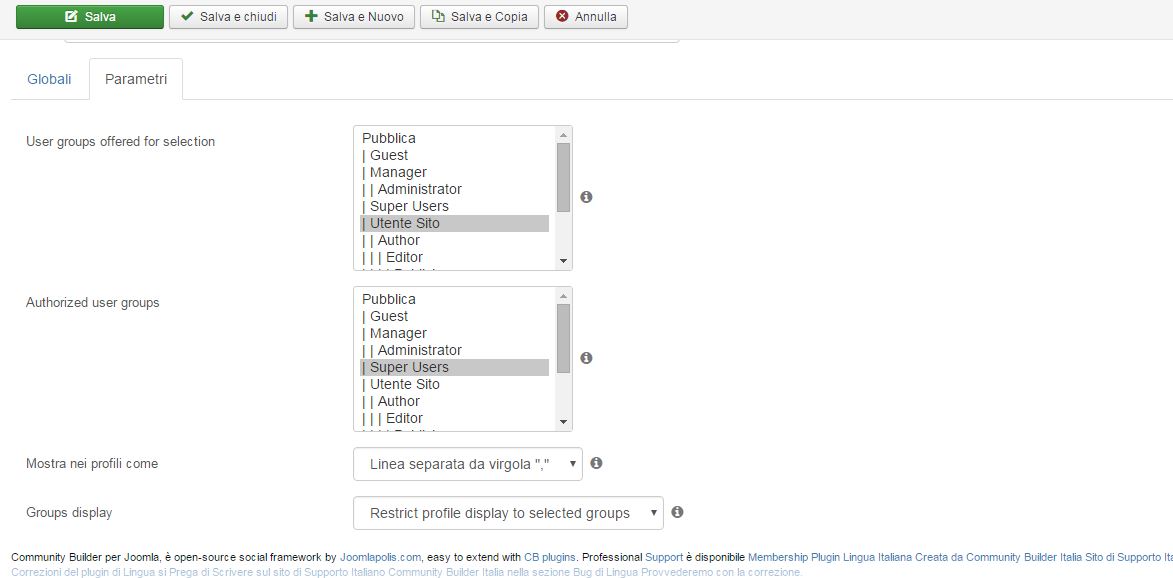
Task: Click the info icon beside Authorized user groups
Action: [586, 358]
